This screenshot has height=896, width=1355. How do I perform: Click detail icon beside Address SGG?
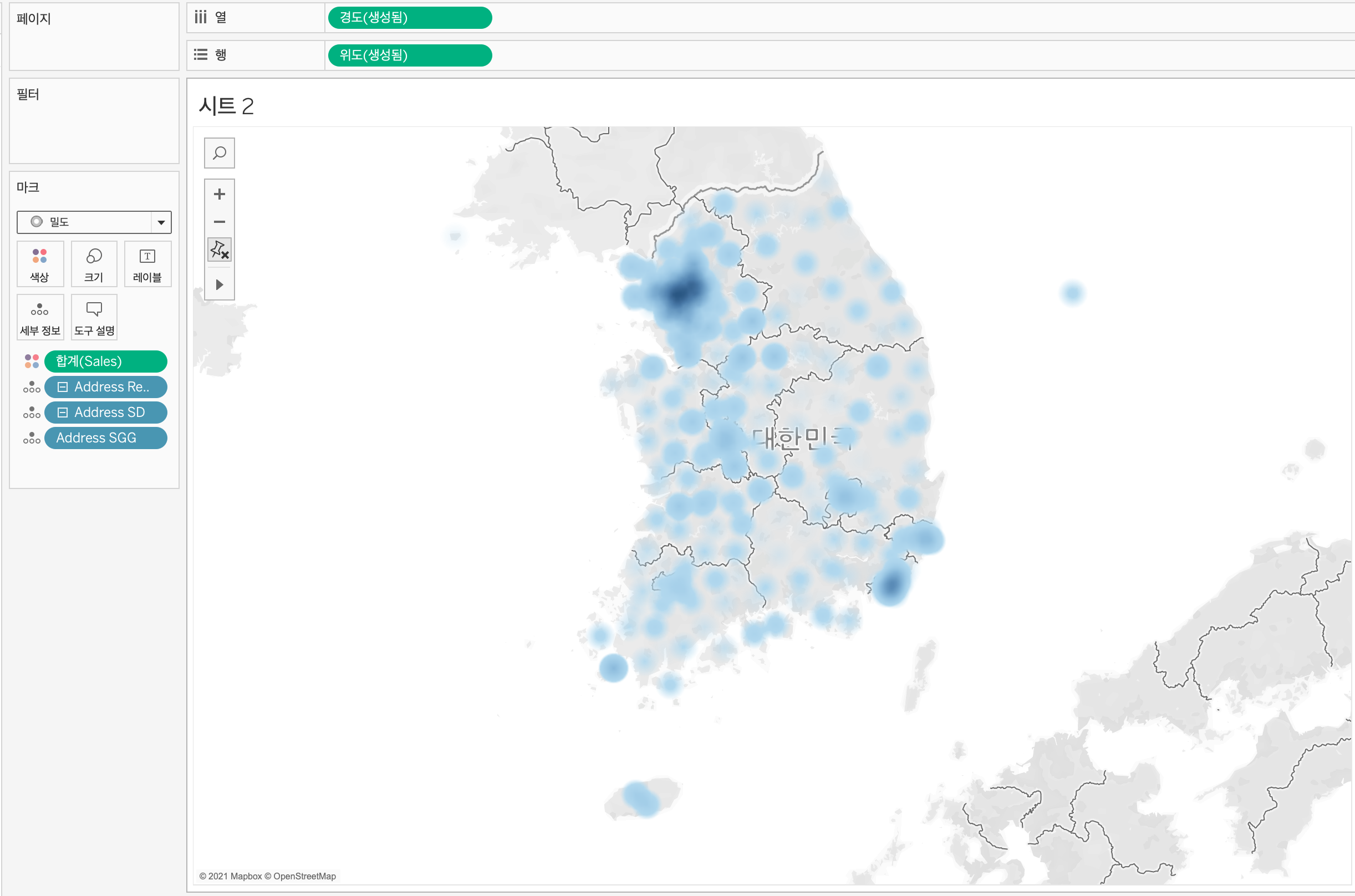tap(32, 437)
